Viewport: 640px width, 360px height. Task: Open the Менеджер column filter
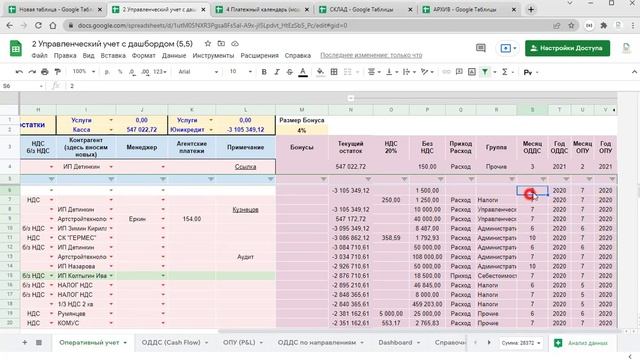point(162,179)
